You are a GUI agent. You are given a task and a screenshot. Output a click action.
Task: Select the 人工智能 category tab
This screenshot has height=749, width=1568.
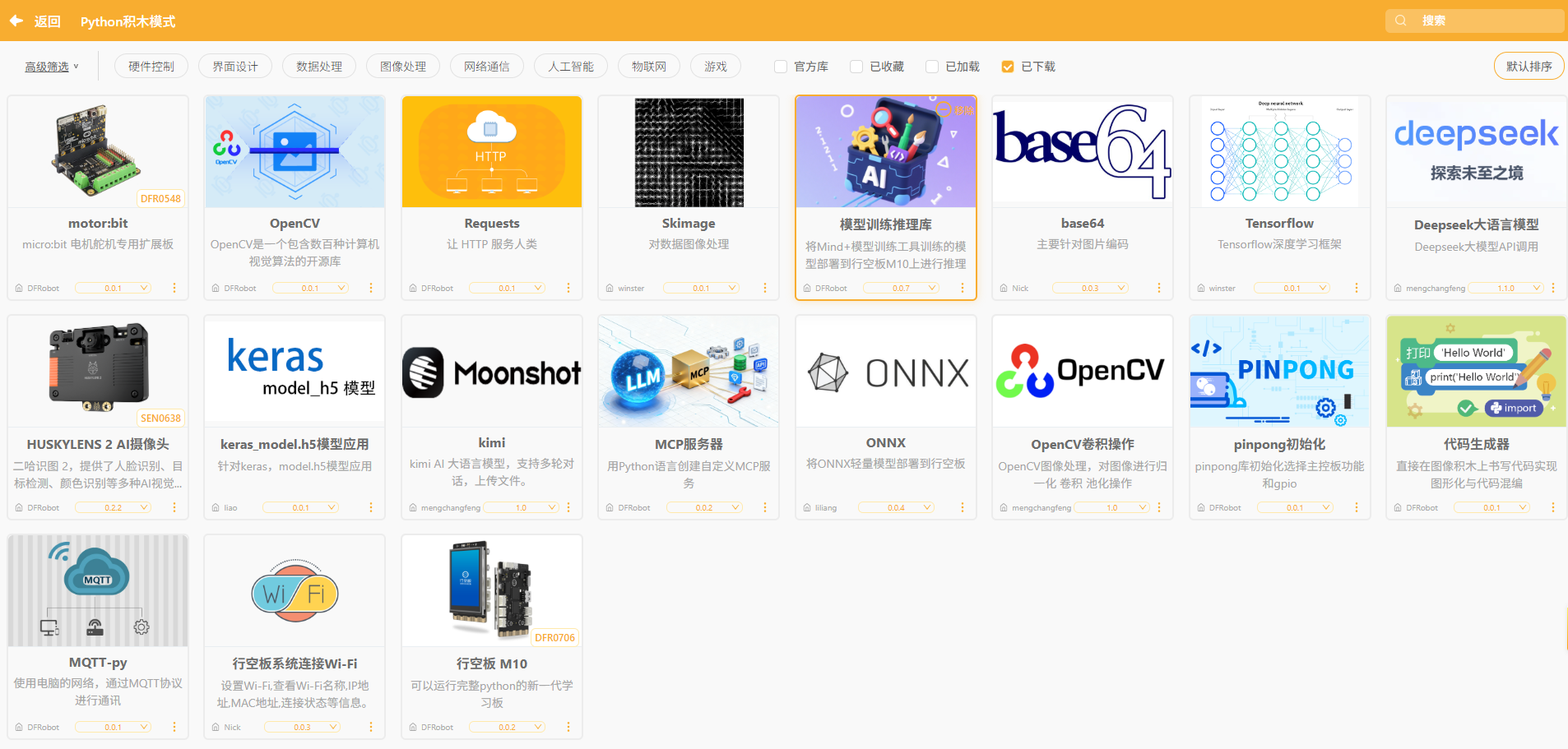pyautogui.click(x=570, y=67)
